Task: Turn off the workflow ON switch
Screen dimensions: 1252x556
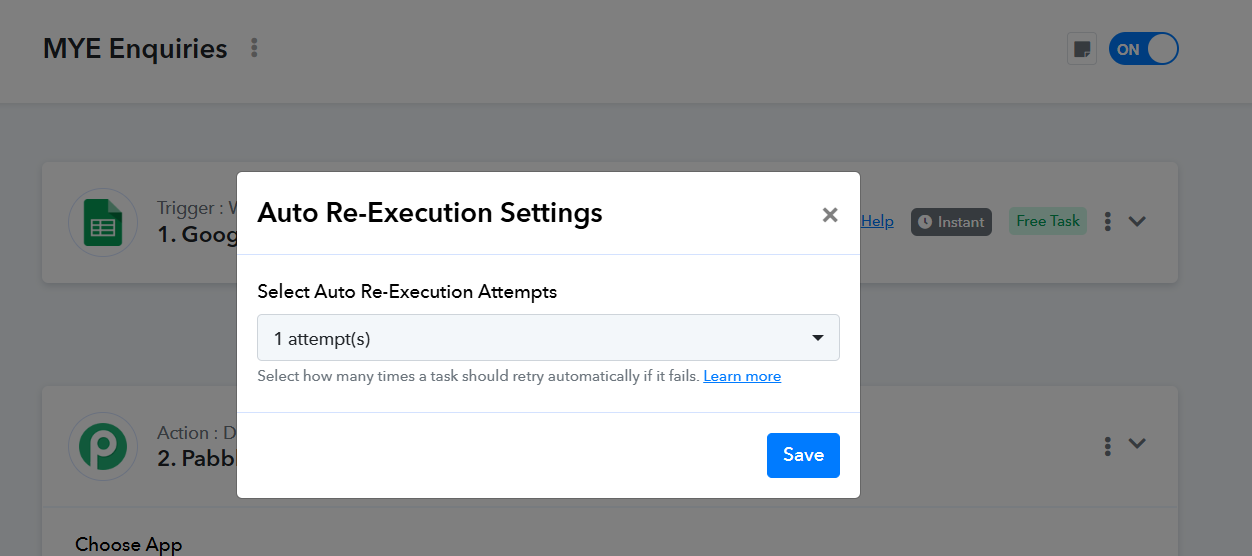Action: tap(1143, 49)
